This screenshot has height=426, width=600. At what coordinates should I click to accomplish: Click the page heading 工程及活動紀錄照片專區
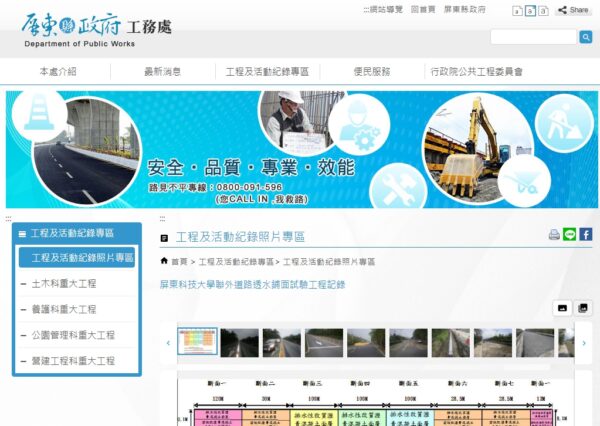click(x=240, y=237)
